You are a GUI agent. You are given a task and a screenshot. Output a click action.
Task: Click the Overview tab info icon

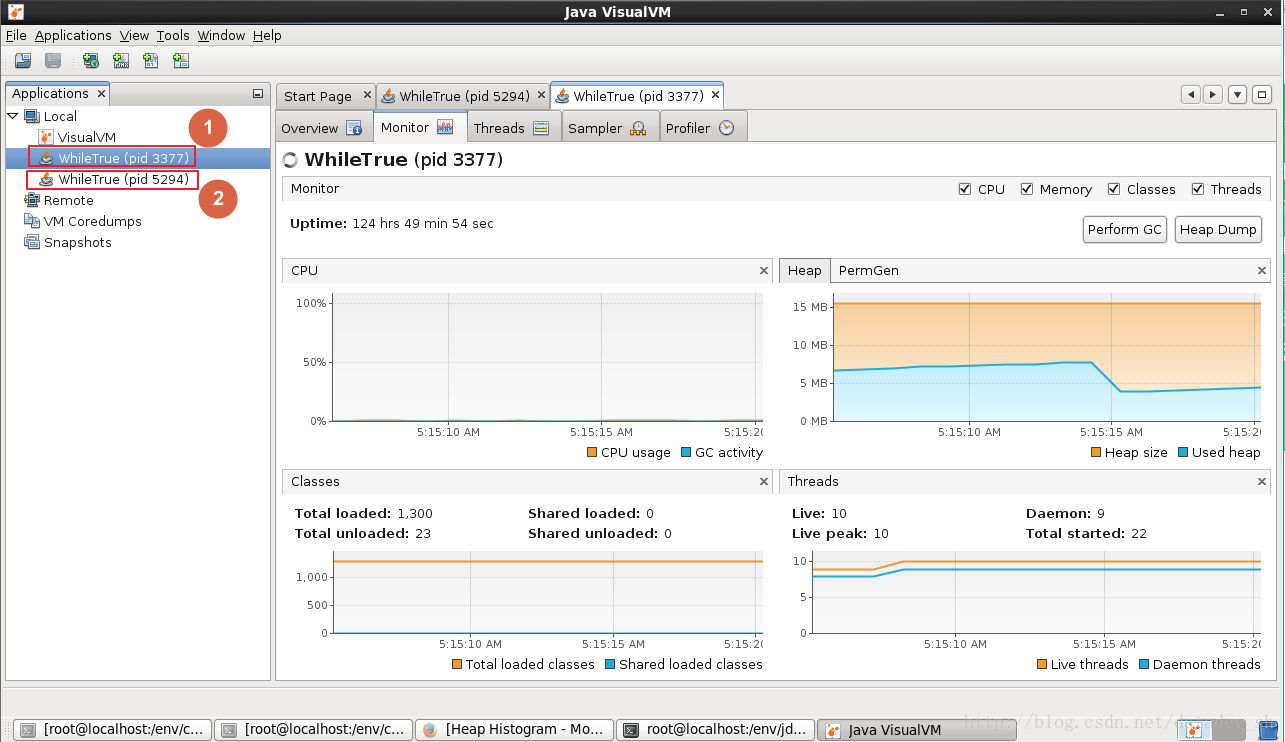pos(354,128)
